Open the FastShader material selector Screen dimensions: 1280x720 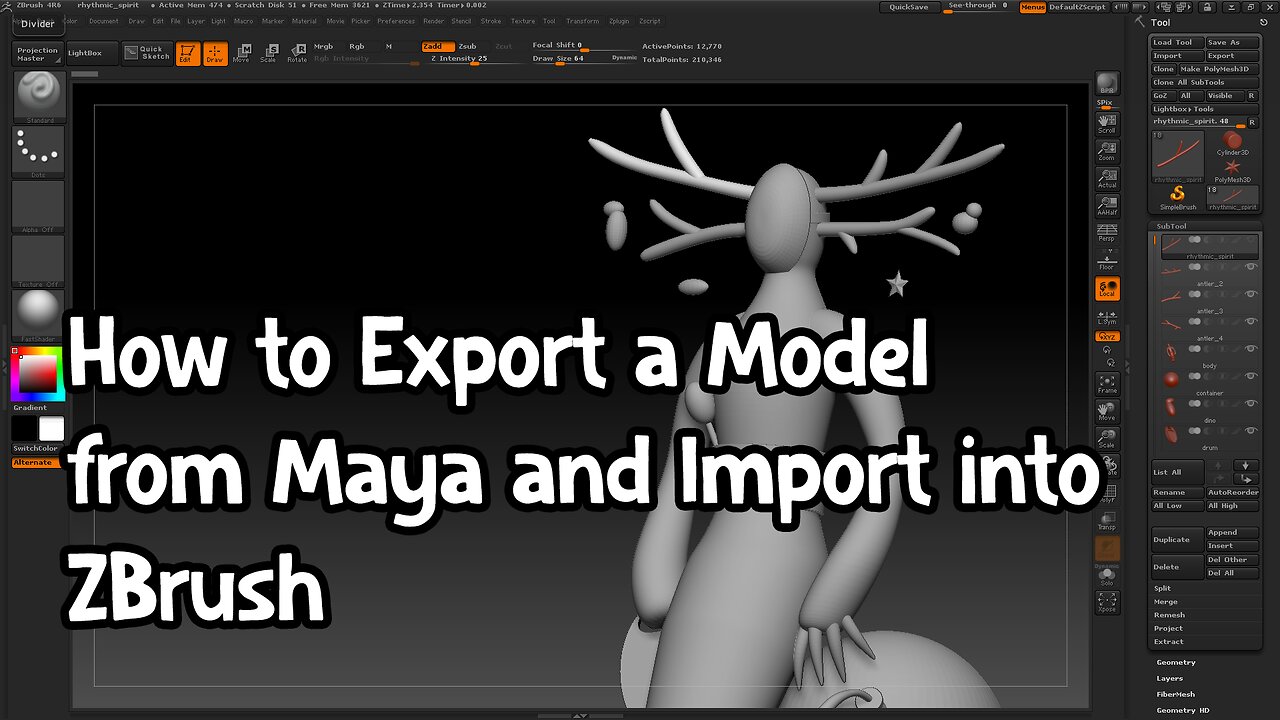38,316
